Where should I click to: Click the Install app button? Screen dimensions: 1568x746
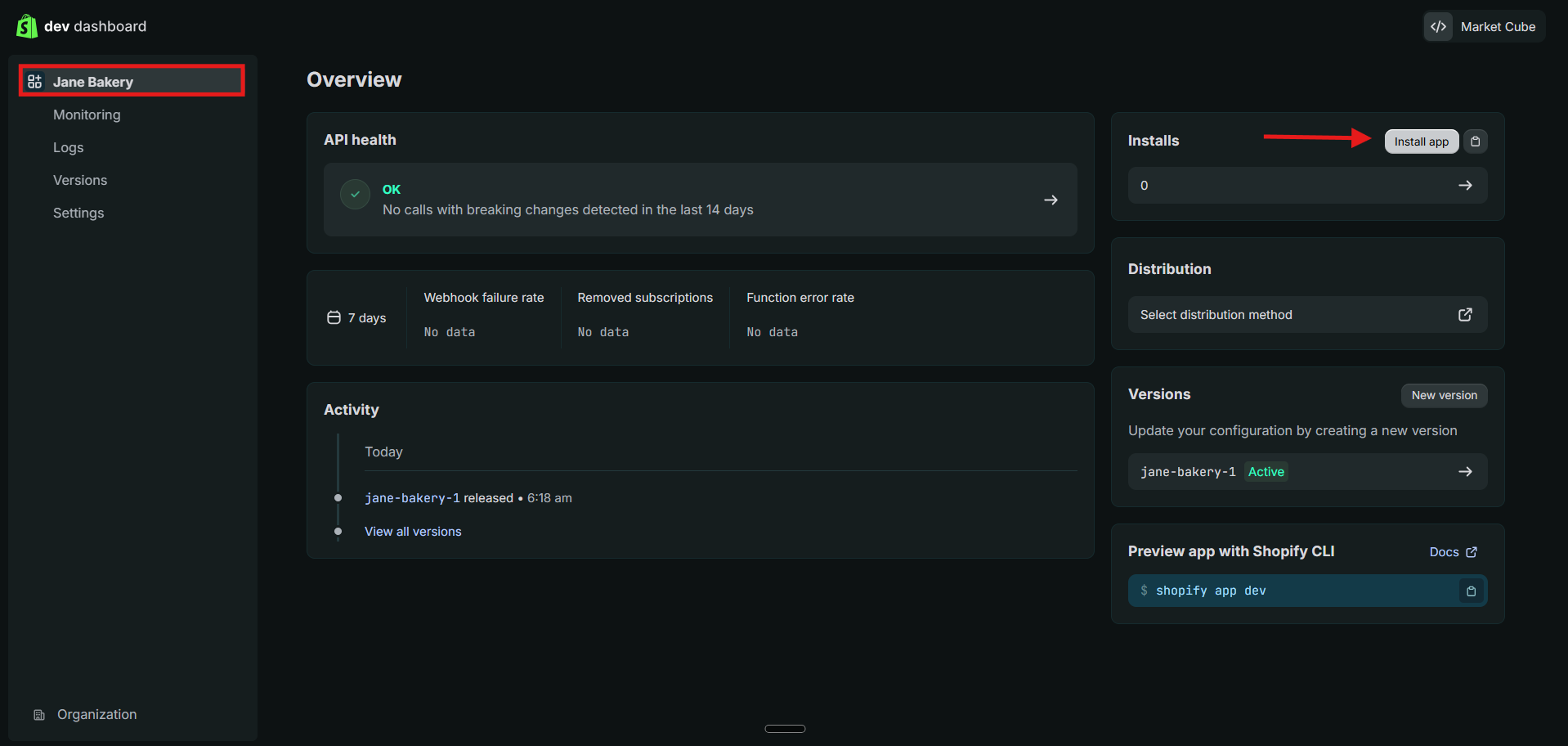[1421, 142]
